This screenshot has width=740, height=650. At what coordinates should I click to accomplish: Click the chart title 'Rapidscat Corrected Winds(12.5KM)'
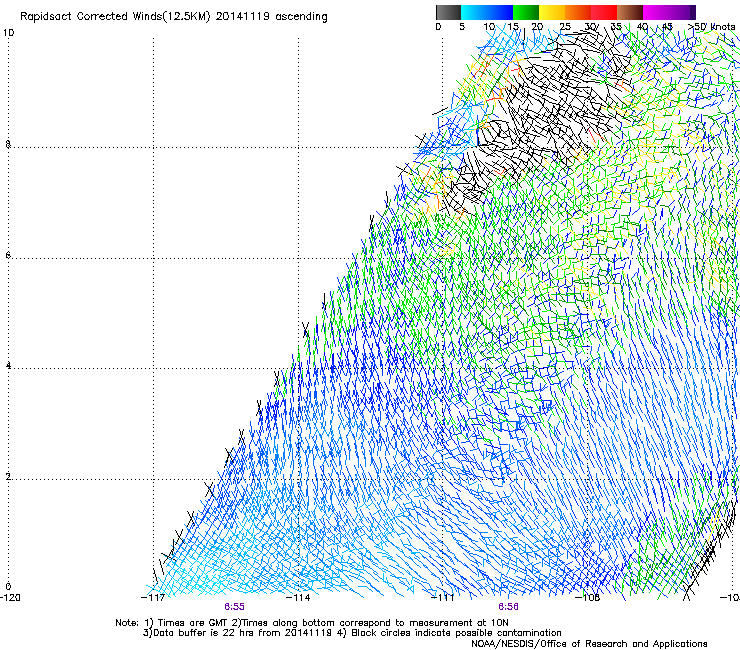(x=115, y=17)
